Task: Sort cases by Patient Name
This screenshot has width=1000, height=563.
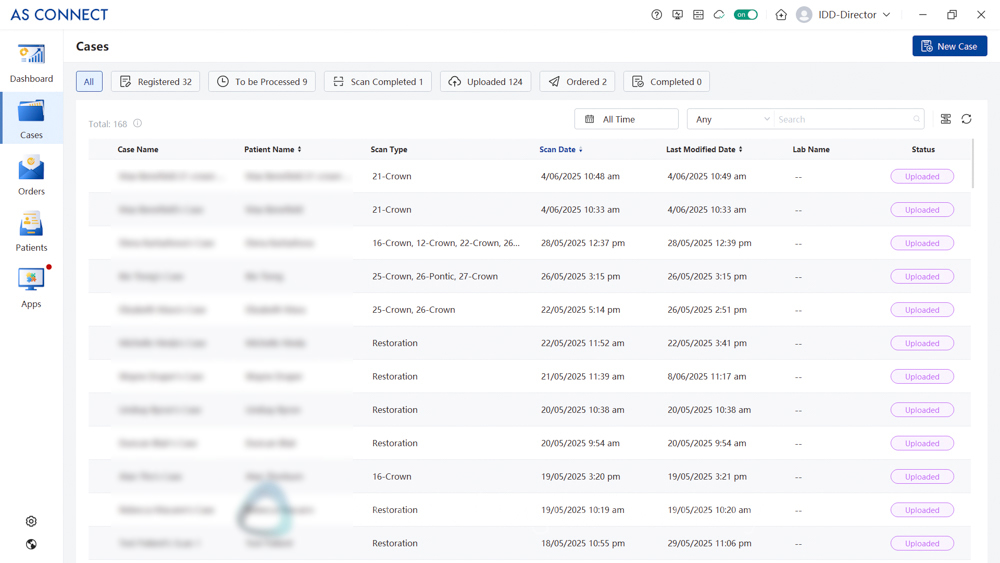Action: pos(272,149)
